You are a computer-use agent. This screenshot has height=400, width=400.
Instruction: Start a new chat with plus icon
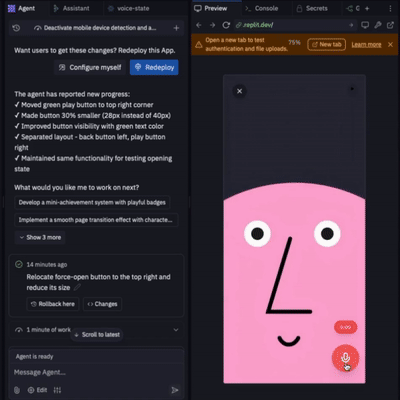[x=176, y=28]
